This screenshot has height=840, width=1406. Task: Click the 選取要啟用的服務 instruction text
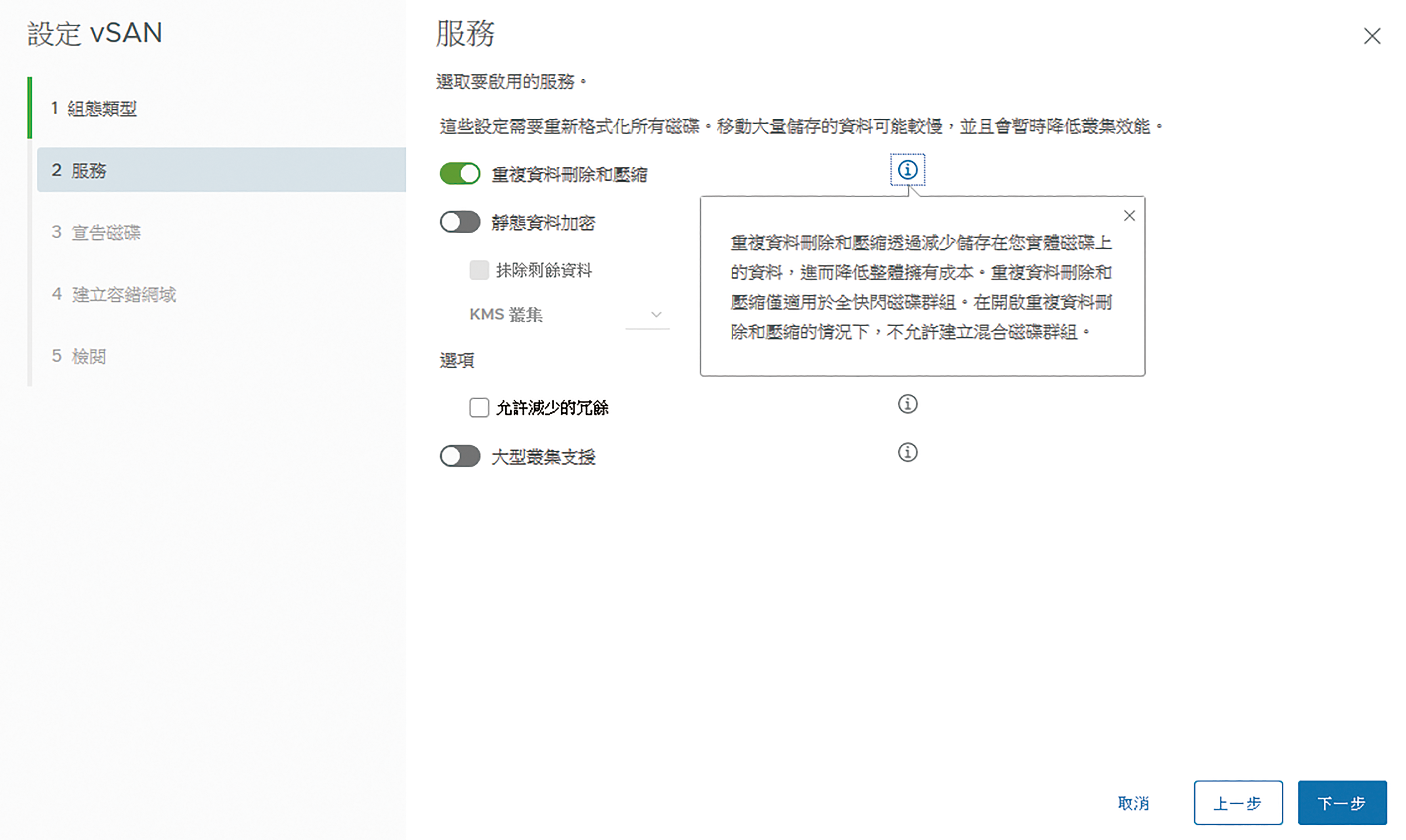click(511, 82)
